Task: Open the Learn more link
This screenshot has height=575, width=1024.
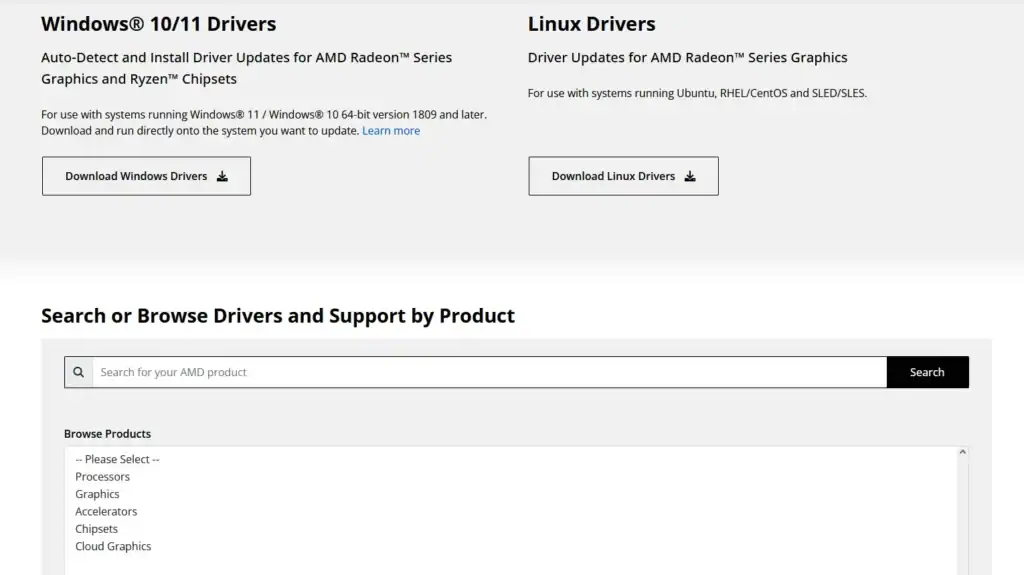Action: [390, 131]
